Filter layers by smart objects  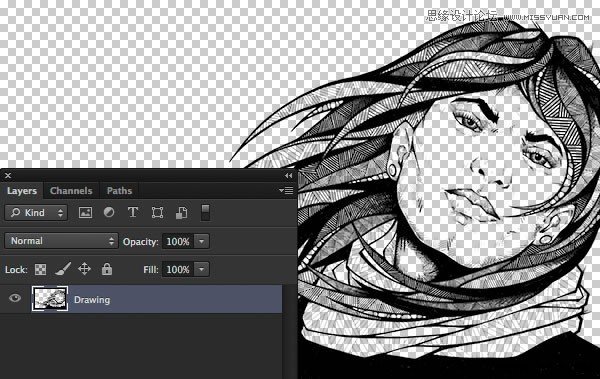(181, 212)
